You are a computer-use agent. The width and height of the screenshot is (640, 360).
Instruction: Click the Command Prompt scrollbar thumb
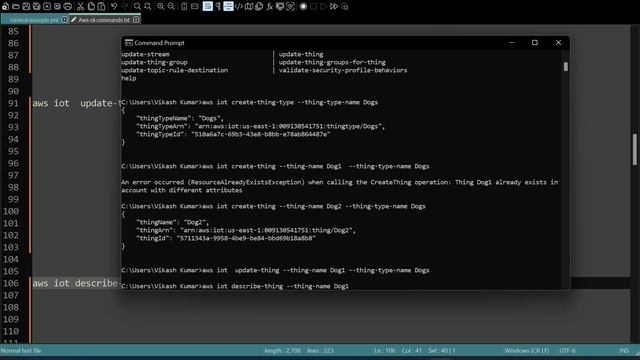pyautogui.click(x=565, y=67)
